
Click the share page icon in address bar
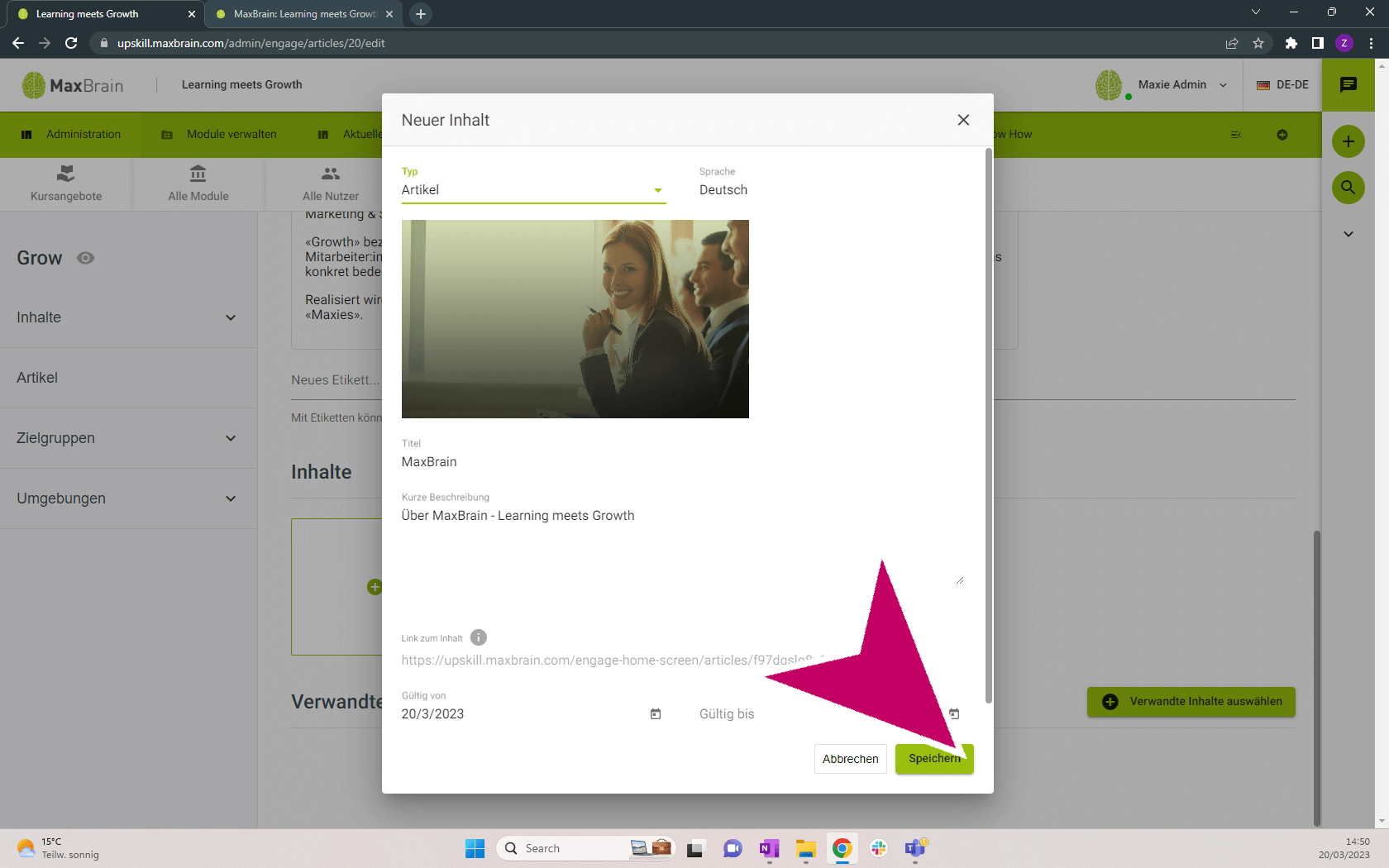coord(1232,43)
